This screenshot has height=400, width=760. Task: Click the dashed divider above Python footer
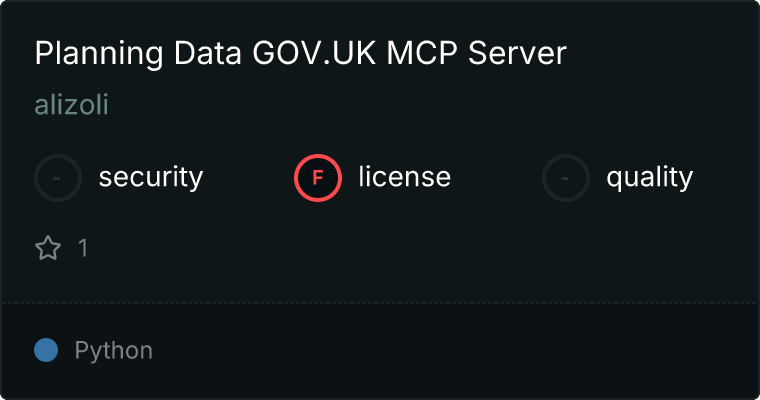click(x=380, y=302)
